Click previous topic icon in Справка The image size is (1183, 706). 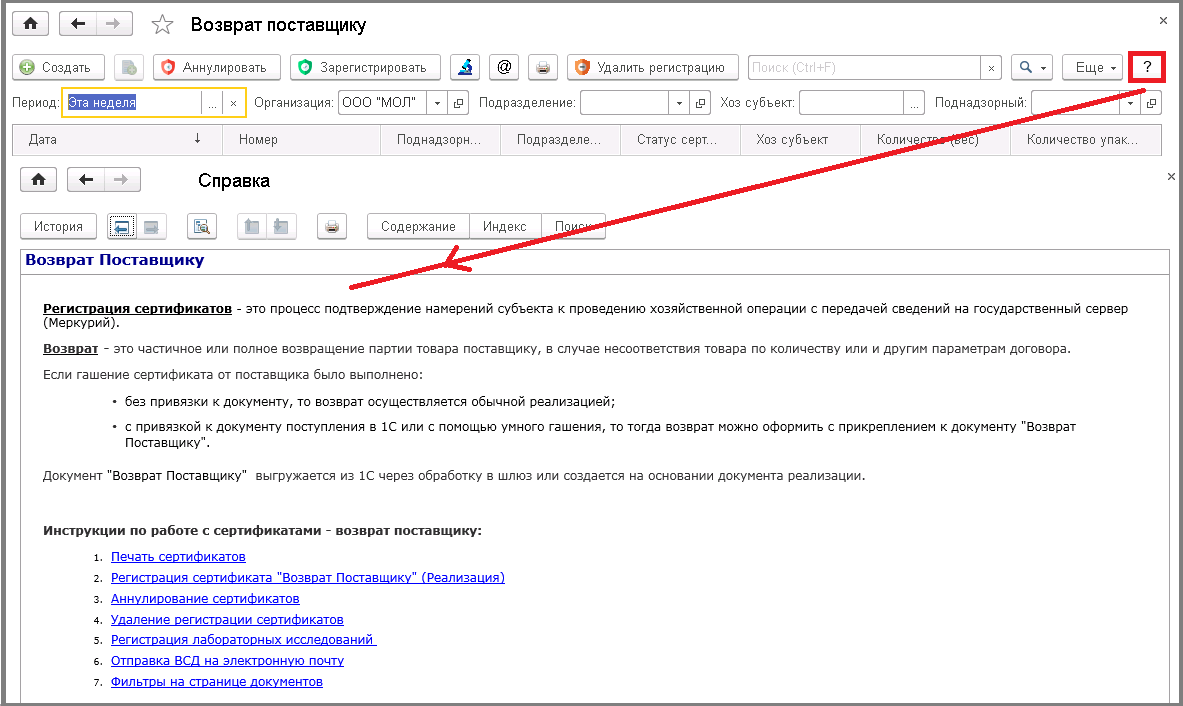(252, 226)
